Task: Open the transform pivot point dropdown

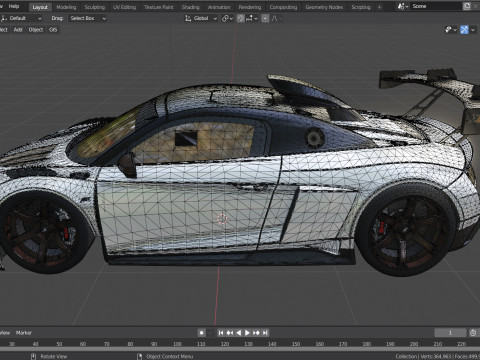Action: click(x=227, y=18)
